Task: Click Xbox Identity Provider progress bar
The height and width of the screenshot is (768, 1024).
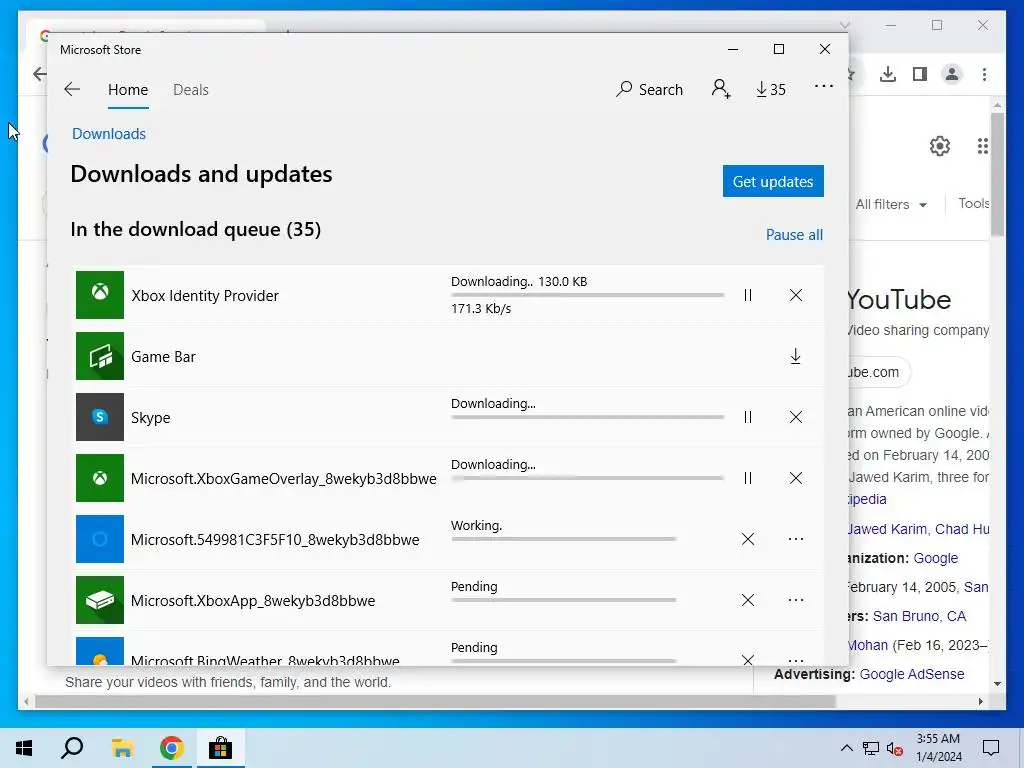Action: (587, 295)
